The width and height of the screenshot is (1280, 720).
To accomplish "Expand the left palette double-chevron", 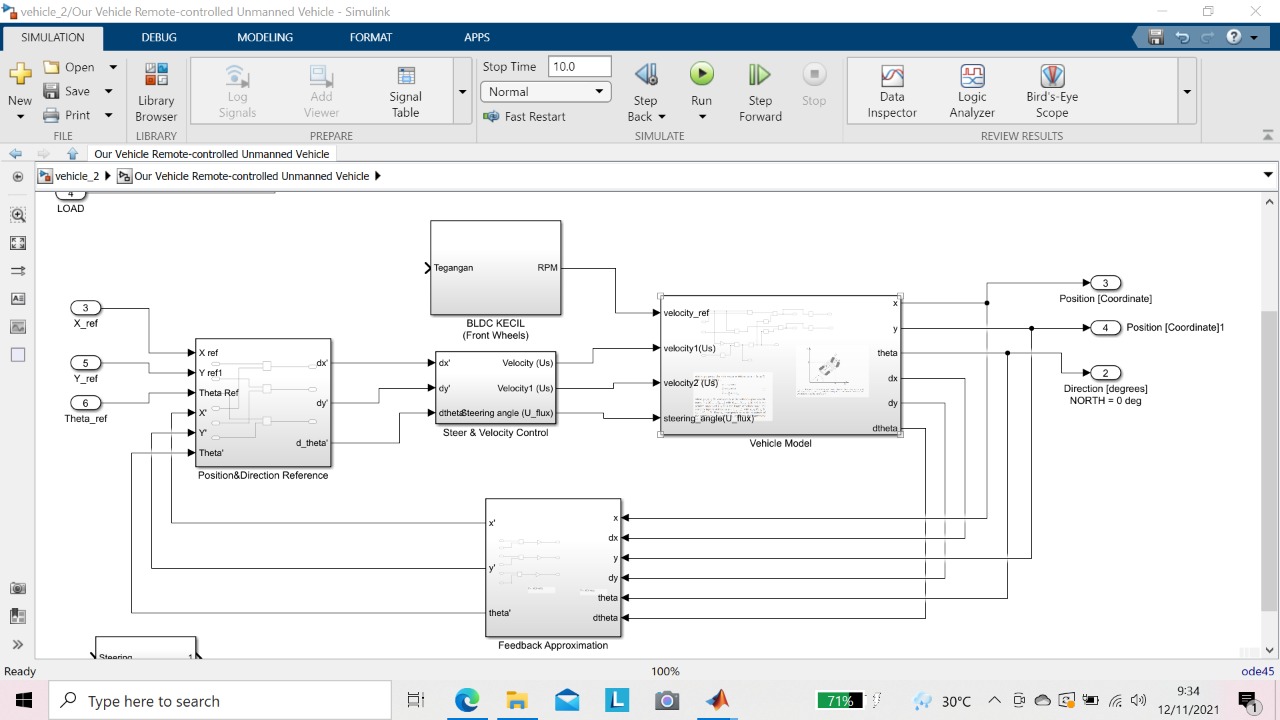I will click(x=18, y=645).
